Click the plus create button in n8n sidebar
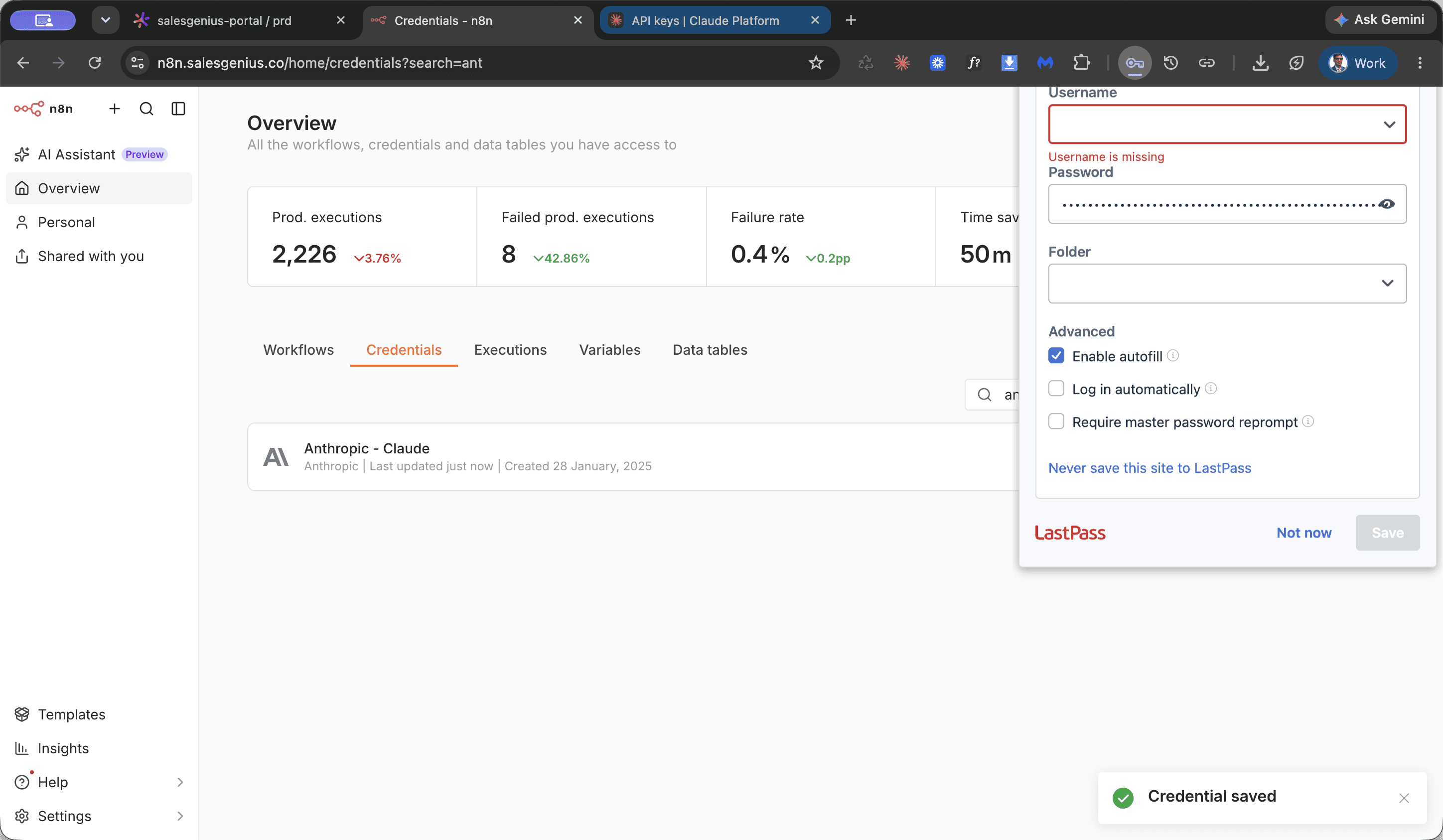The image size is (1443, 840). coord(115,108)
